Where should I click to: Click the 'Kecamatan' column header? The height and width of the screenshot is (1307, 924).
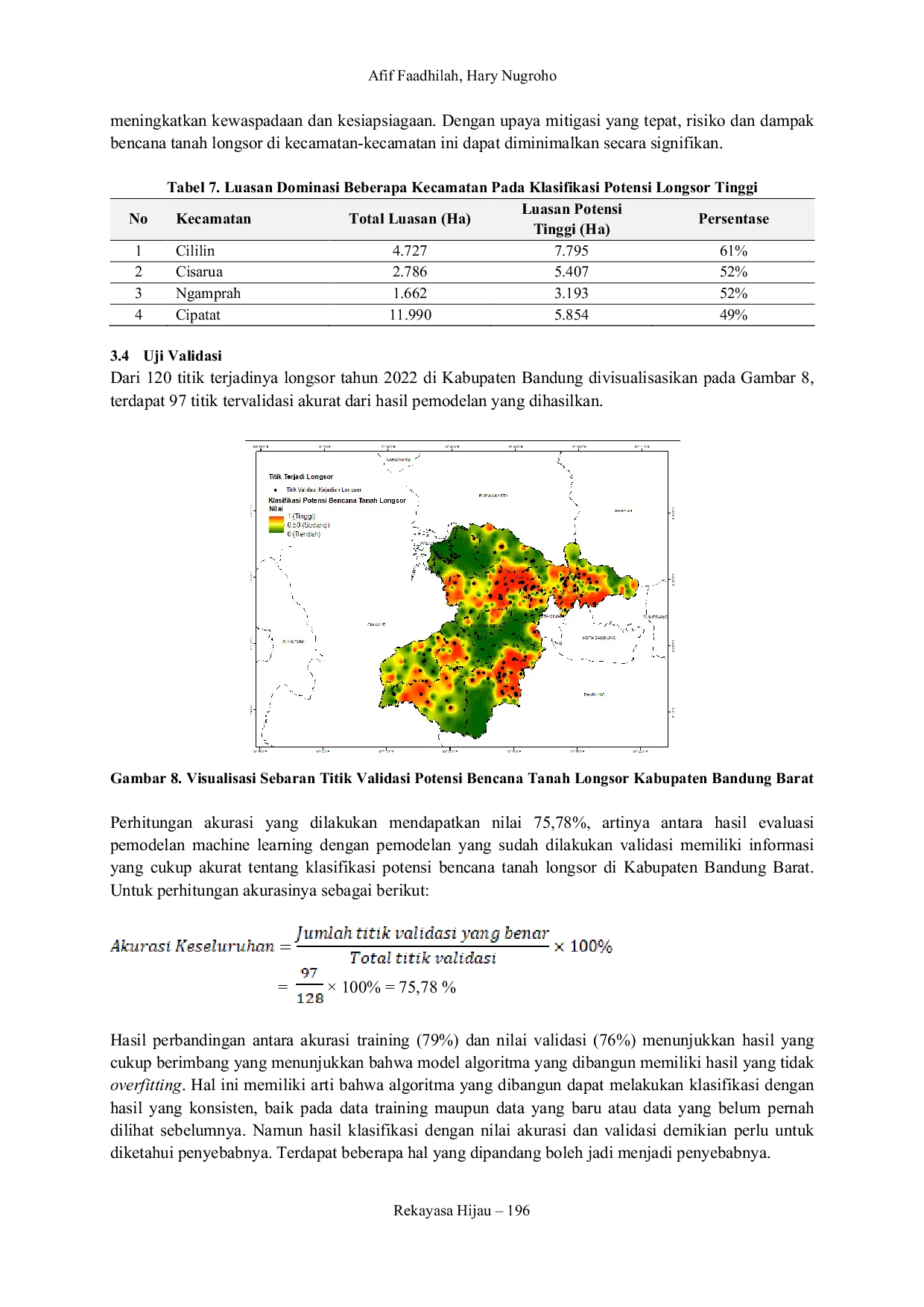(x=213, y=219)
